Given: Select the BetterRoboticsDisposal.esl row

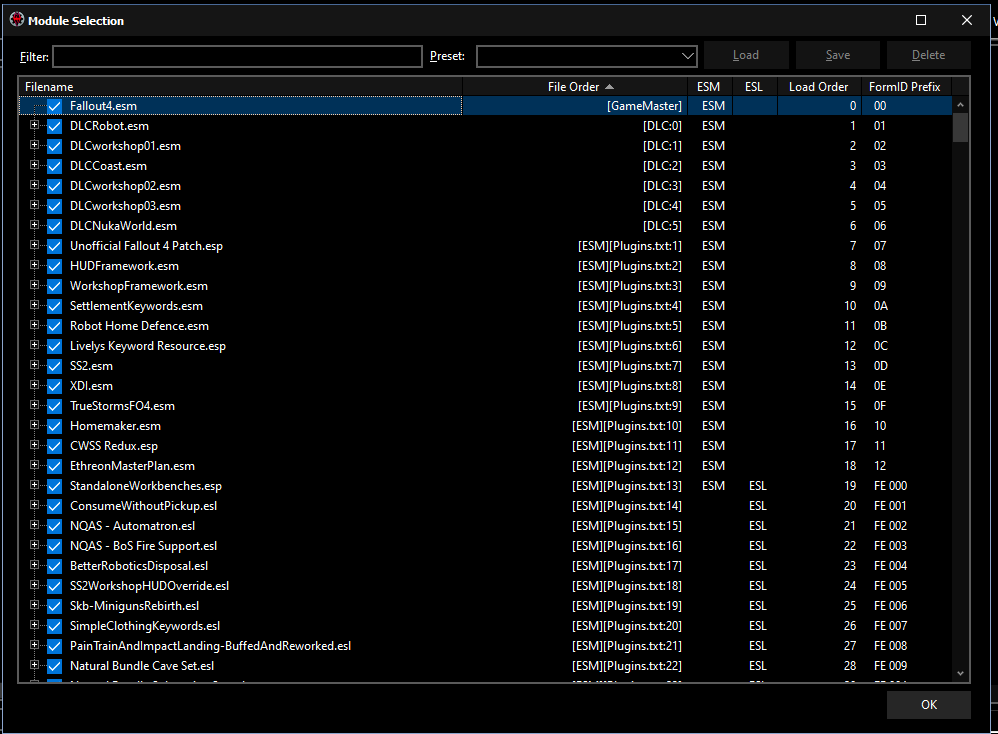Looking at the screenshot, I should (x=486, y=566).
